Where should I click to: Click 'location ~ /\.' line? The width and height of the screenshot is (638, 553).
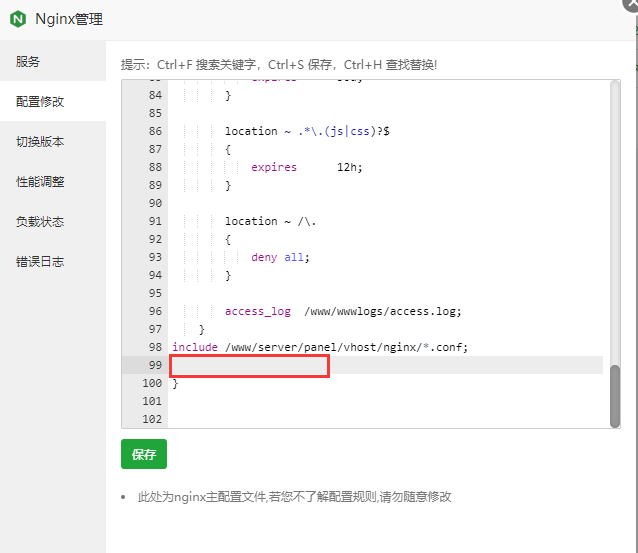(x=270, y=221)
